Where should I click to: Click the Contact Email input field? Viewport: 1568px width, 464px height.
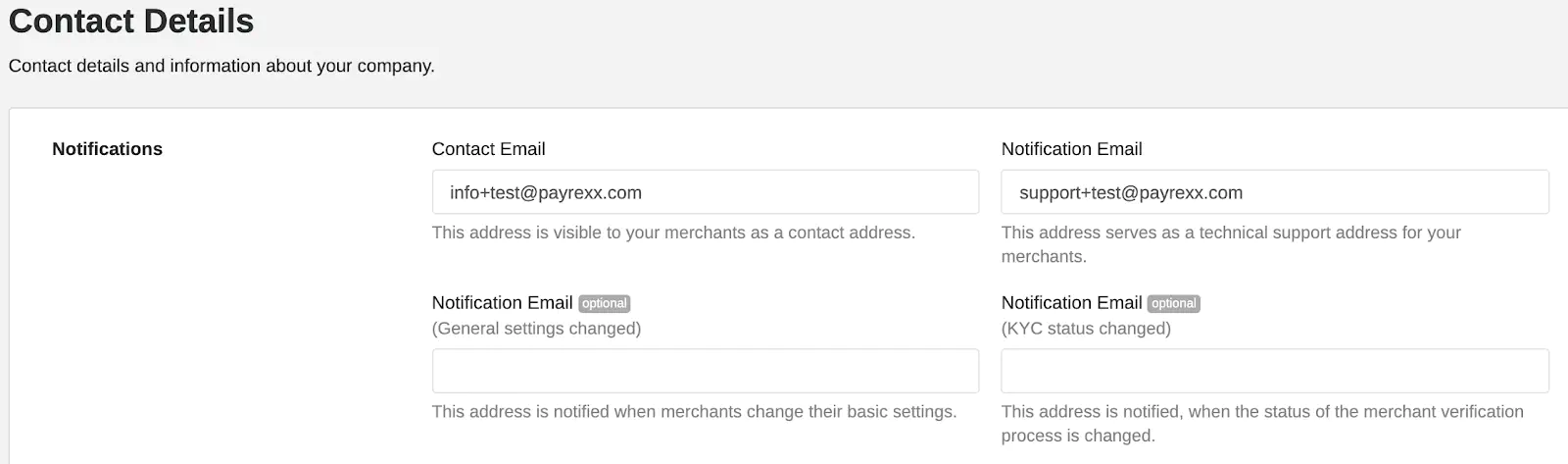pos(705,192)
